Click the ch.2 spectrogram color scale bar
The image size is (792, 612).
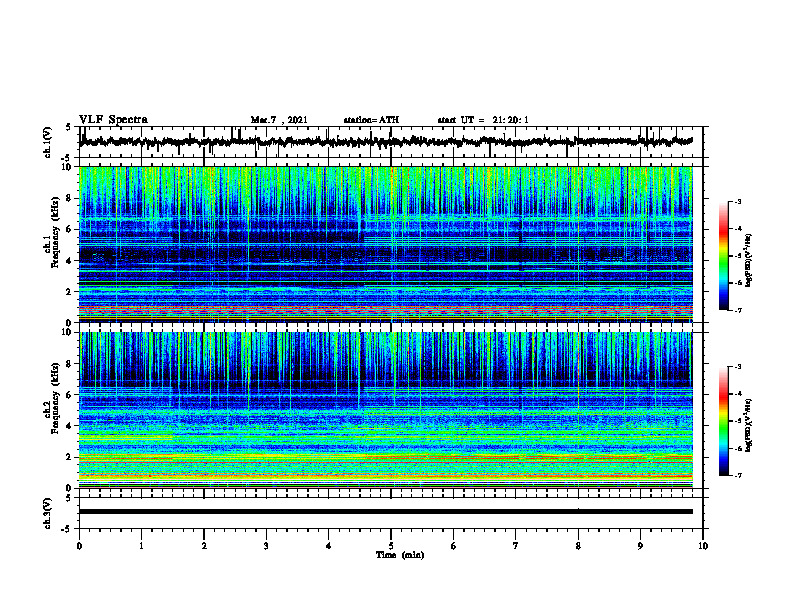(723, 421)
